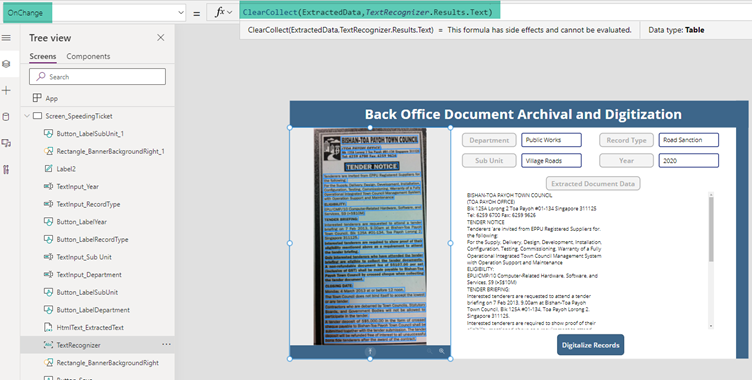Click the Rectangle_BannerBackgroundRight_1 shape icon
The width and height of the screenshot is (752, 380).
point(48,151)
